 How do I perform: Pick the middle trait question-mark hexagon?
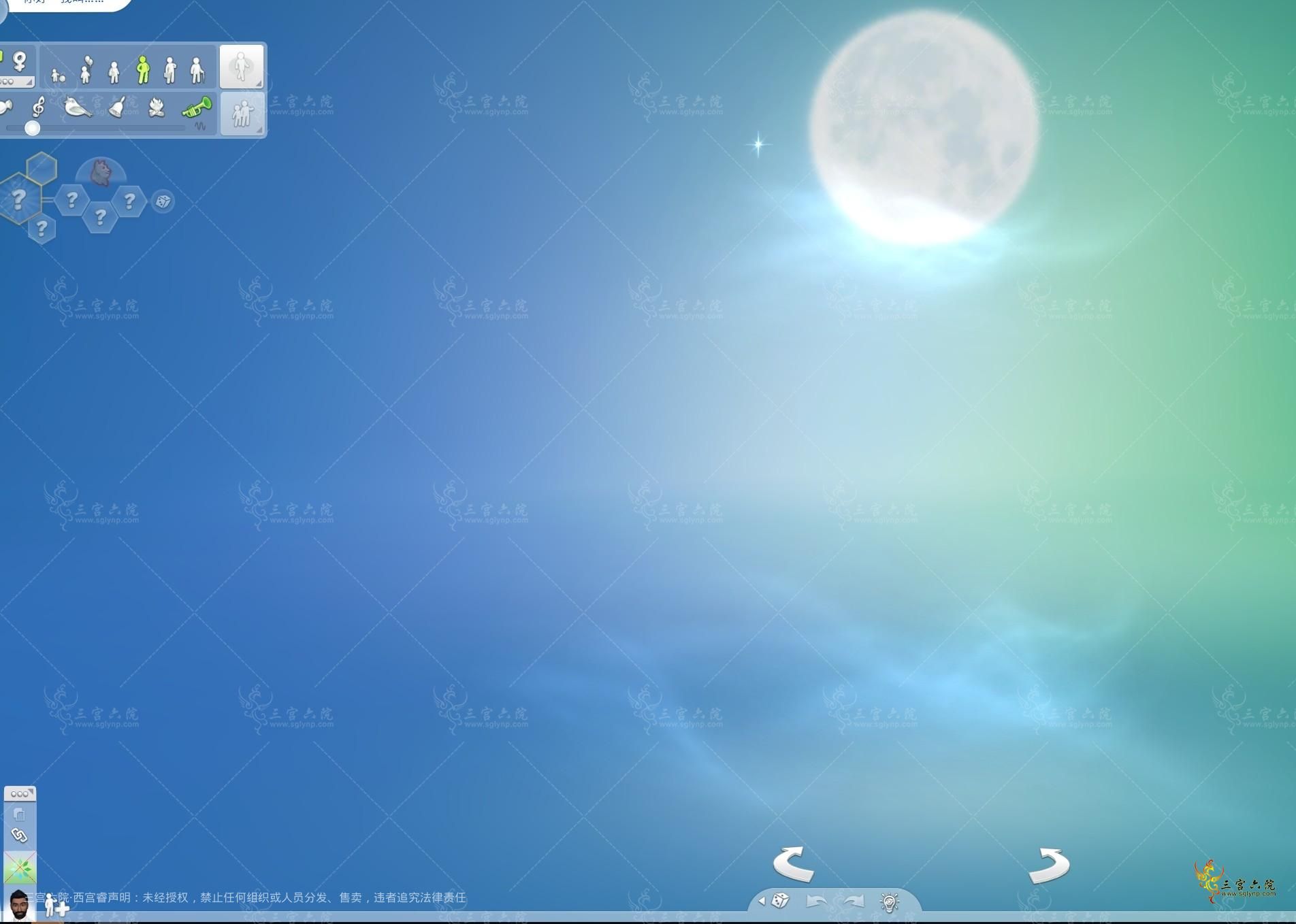click(x=101, y=217)
